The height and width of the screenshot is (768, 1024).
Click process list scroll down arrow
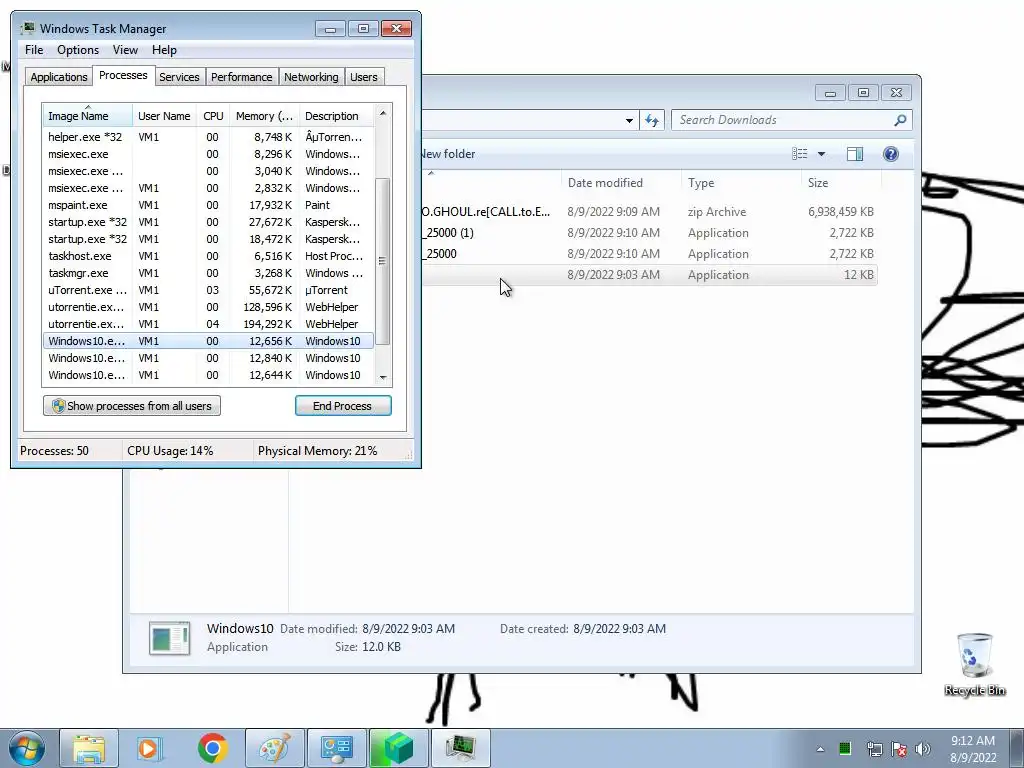[x=383, y=377]
